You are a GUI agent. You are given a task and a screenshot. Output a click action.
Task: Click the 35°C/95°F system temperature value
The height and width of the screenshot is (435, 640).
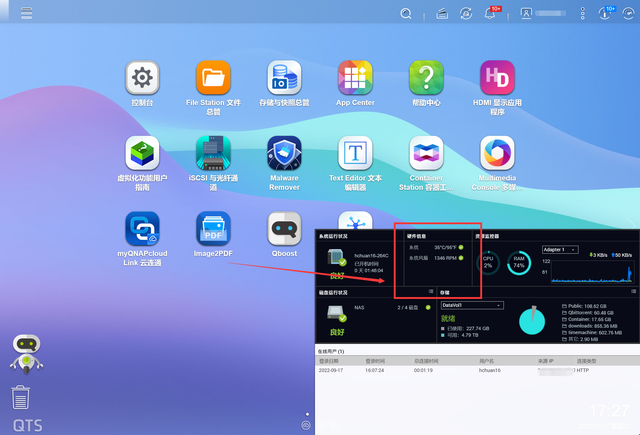click(x=445, y=247)
